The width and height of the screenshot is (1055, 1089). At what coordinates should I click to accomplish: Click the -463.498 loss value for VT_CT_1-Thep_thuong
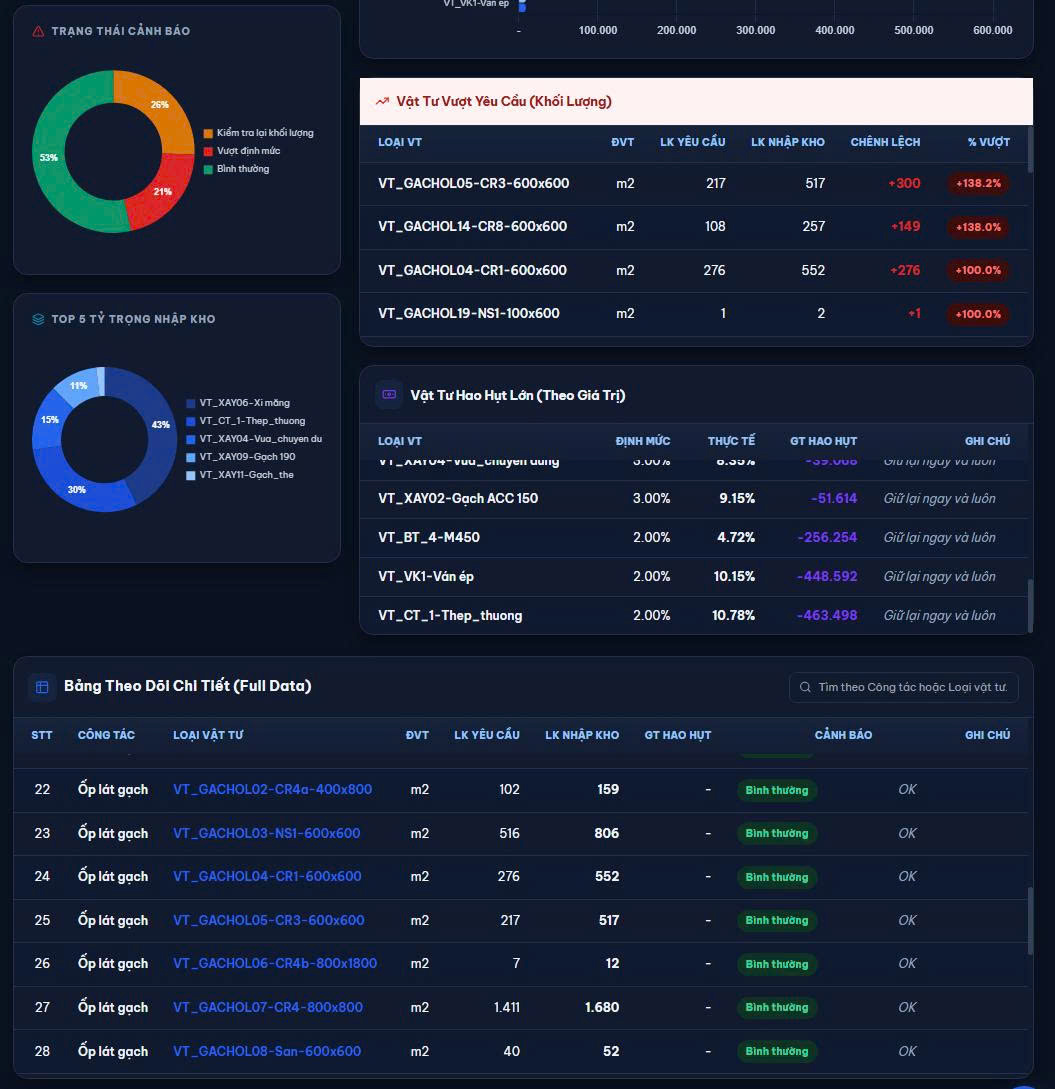tap(826, 615)
